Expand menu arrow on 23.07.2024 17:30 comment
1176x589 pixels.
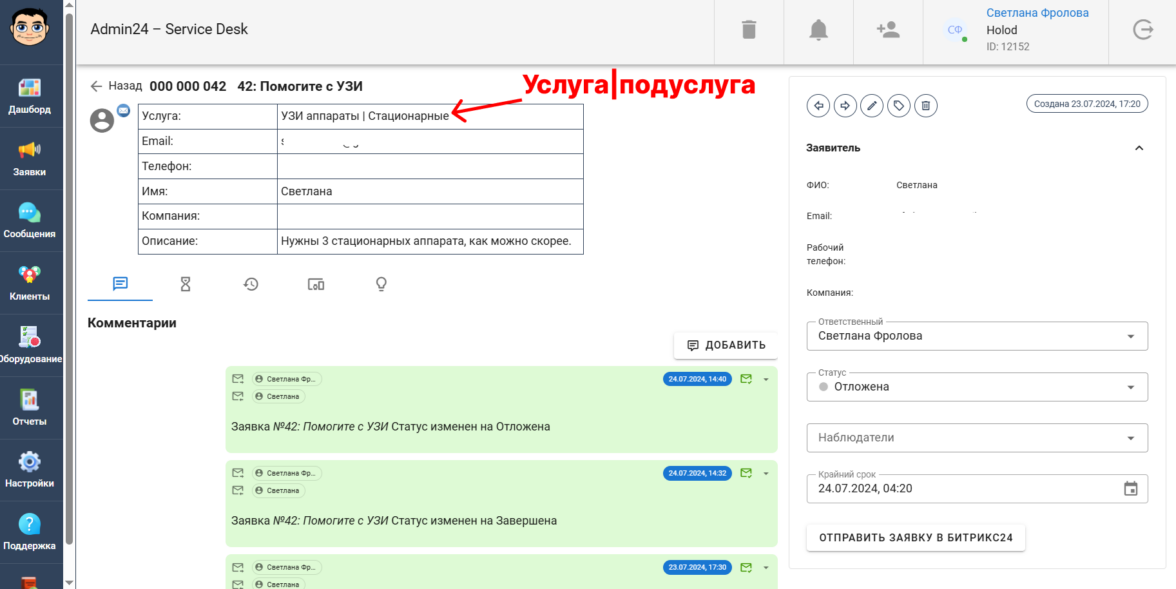[x=766, y=567]
